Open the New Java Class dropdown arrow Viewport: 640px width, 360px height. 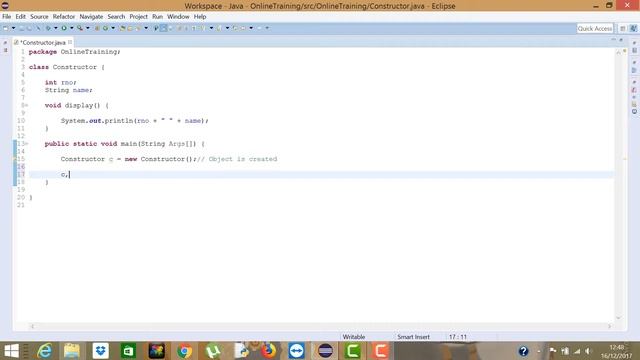pyautogui.click(x=113, y=28)
